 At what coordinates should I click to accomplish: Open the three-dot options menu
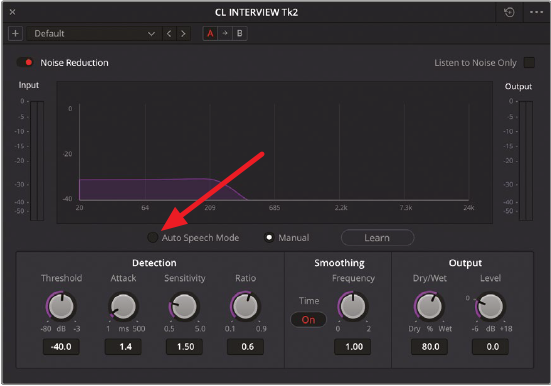536,12
